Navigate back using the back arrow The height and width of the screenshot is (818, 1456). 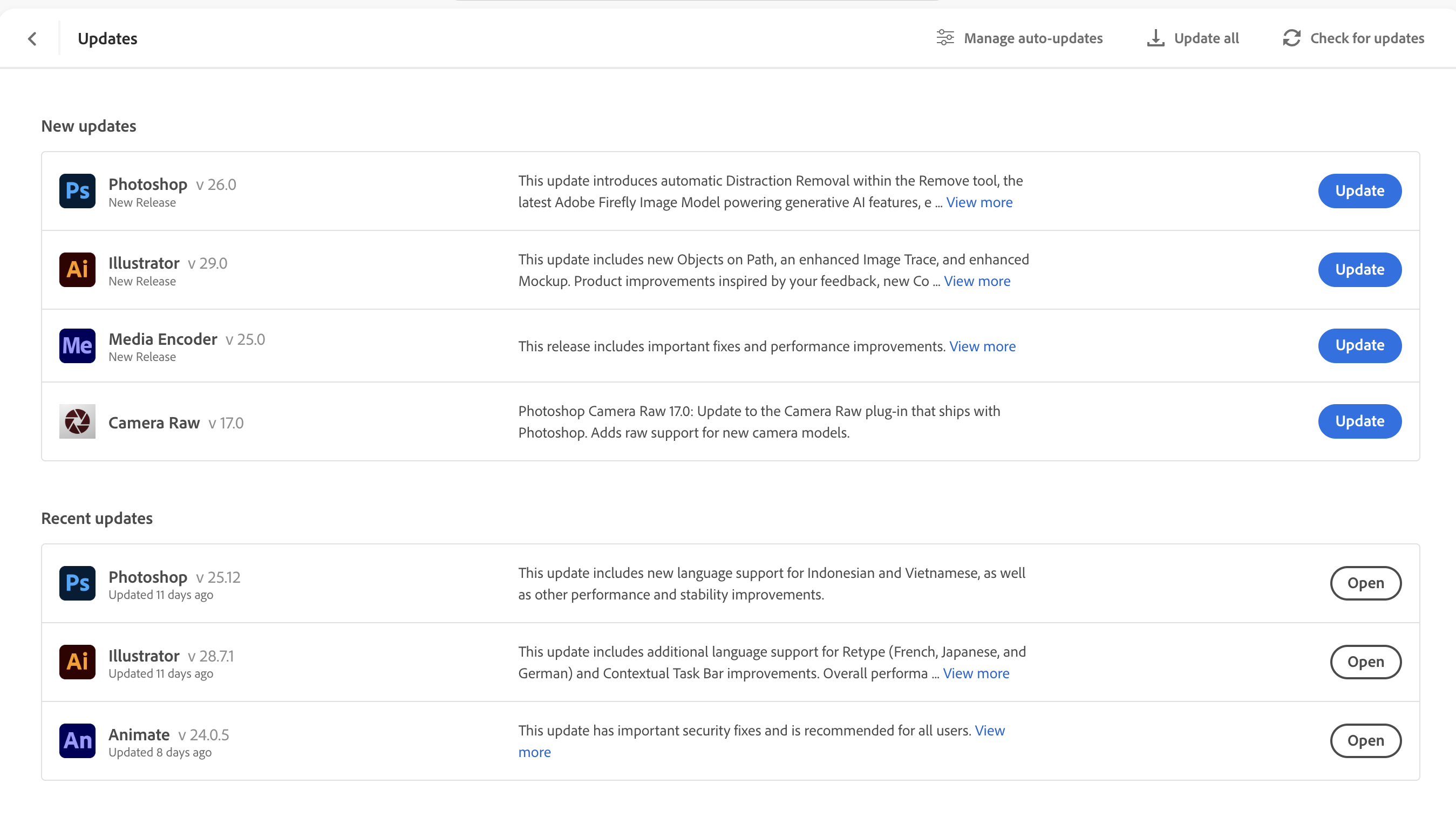pyautogui.click(x=32, y=38)
